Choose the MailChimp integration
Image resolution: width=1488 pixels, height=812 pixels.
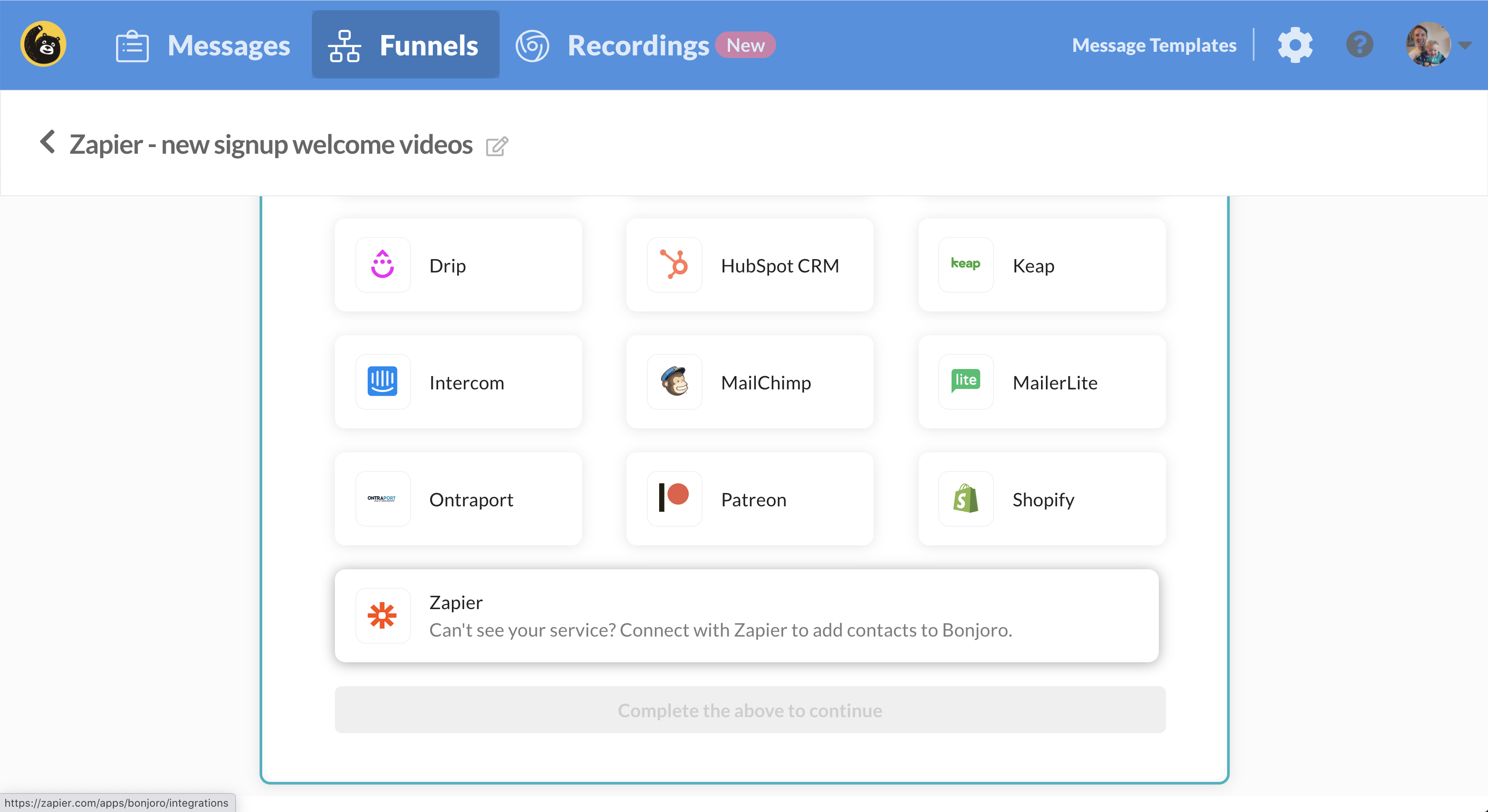750,382
